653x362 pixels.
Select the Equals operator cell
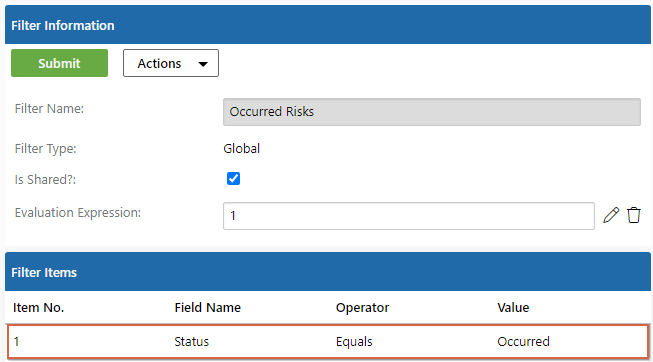coord(354,342)
